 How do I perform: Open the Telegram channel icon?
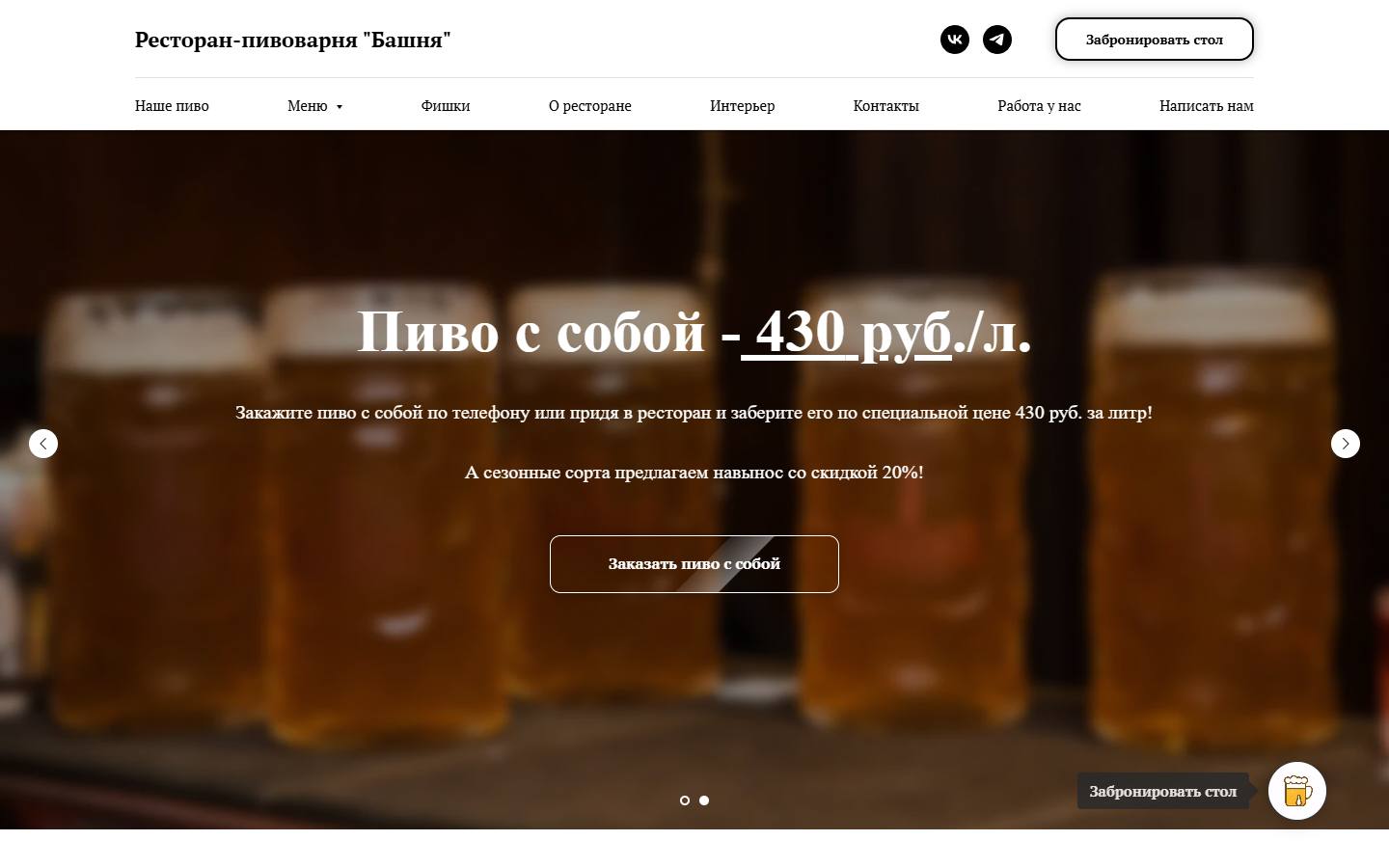(997, 40)
